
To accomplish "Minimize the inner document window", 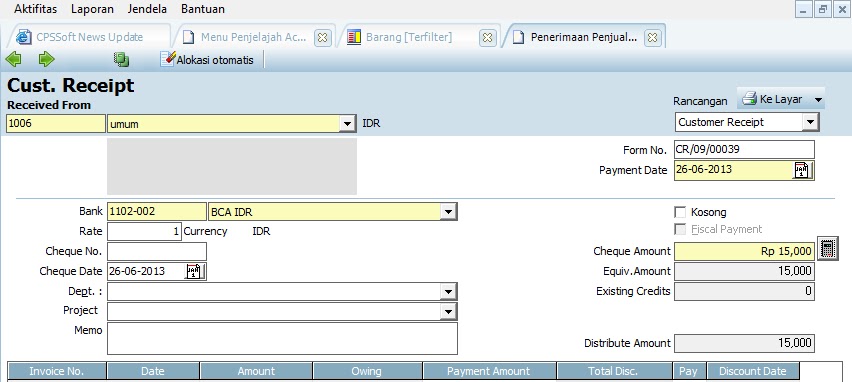I will pos(804,9).
